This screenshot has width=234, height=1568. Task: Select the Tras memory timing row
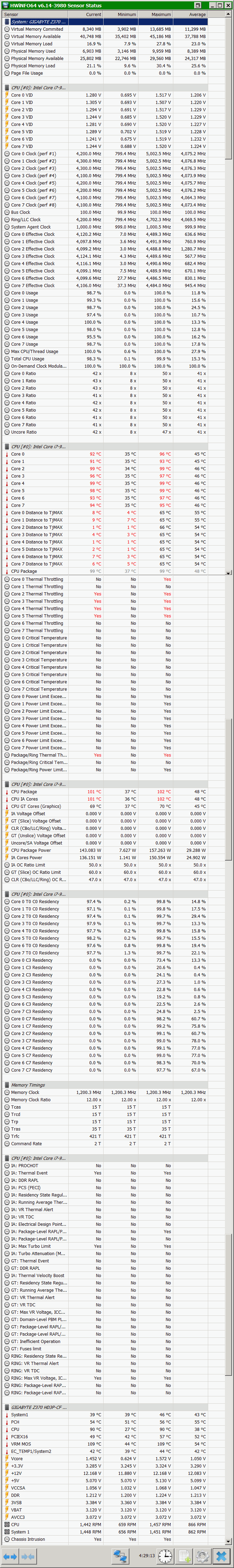[x=105, y=1129]
